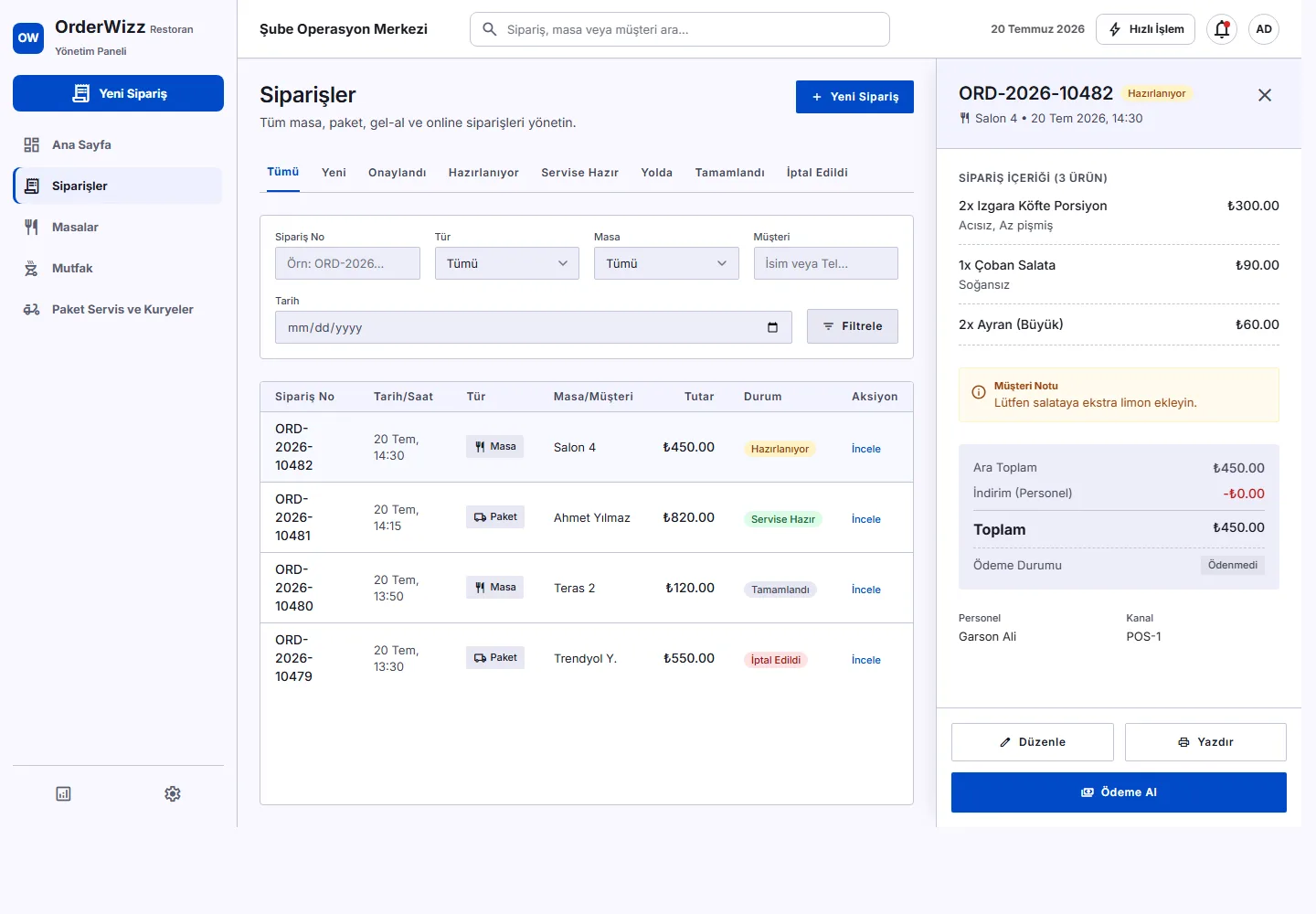Open the notifications bell
The height and width of the screenshot is (914, 1316).
1222,29
